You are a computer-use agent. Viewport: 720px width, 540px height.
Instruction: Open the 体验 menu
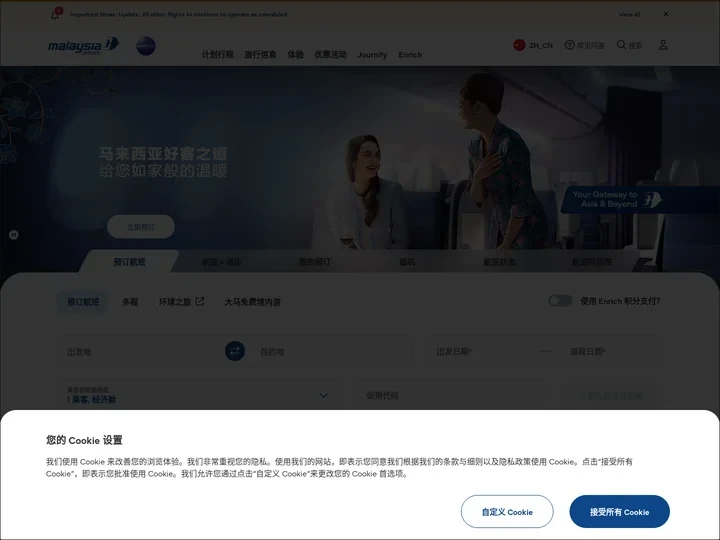(296, 55)
